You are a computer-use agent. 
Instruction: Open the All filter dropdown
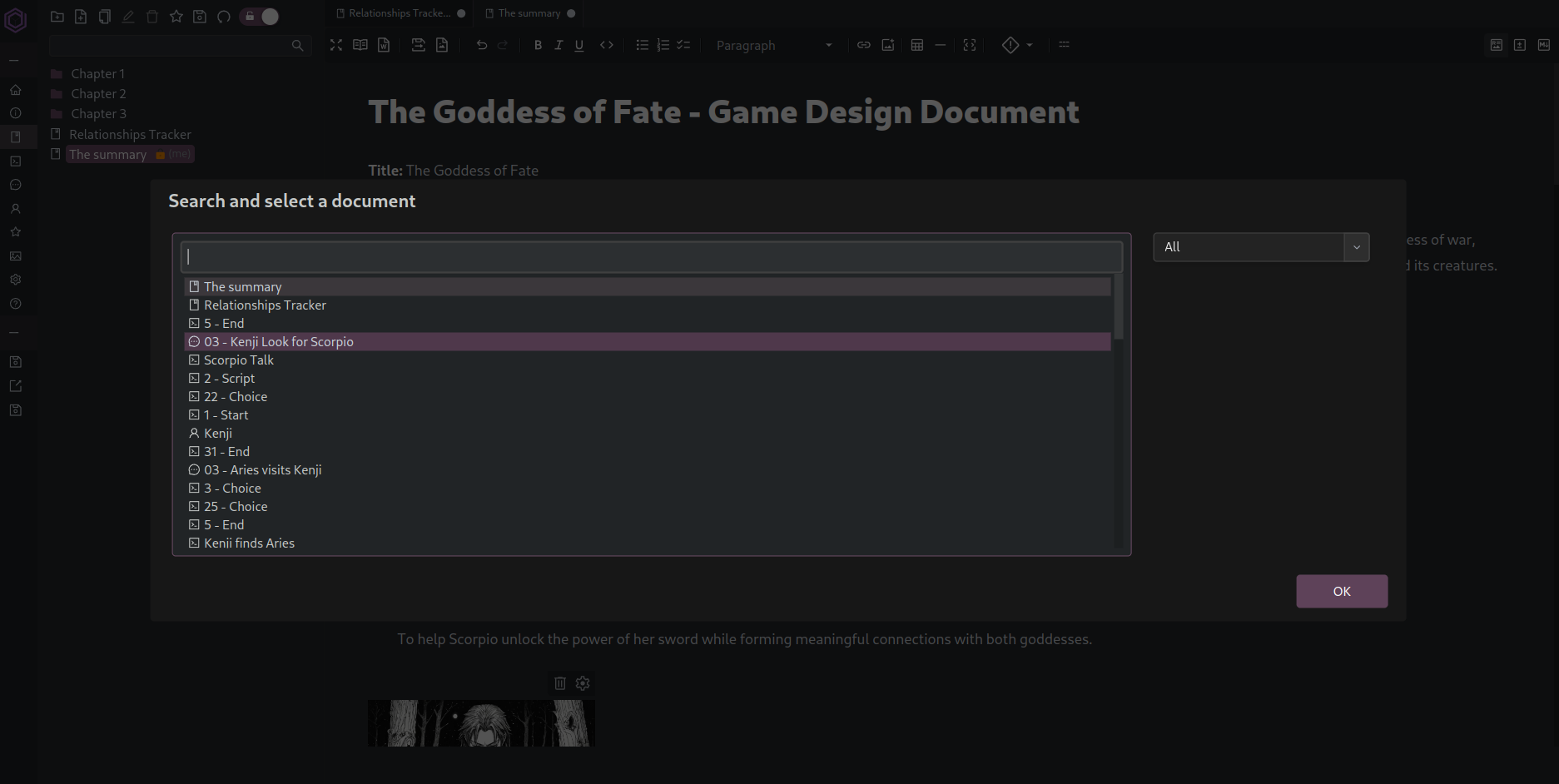coord(1259,247)
